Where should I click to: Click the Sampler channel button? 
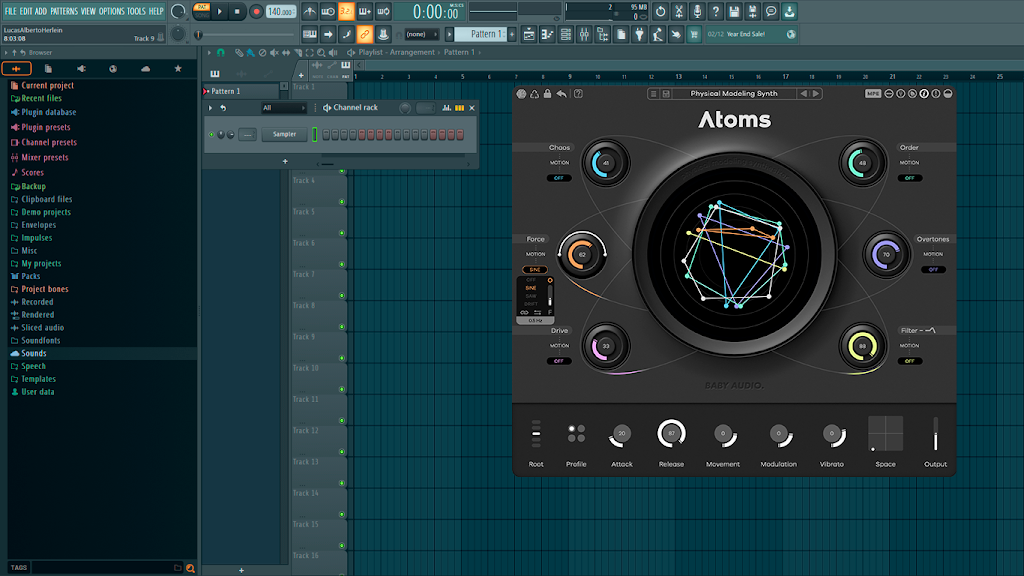pyautogui.click(x=284, y=135)
